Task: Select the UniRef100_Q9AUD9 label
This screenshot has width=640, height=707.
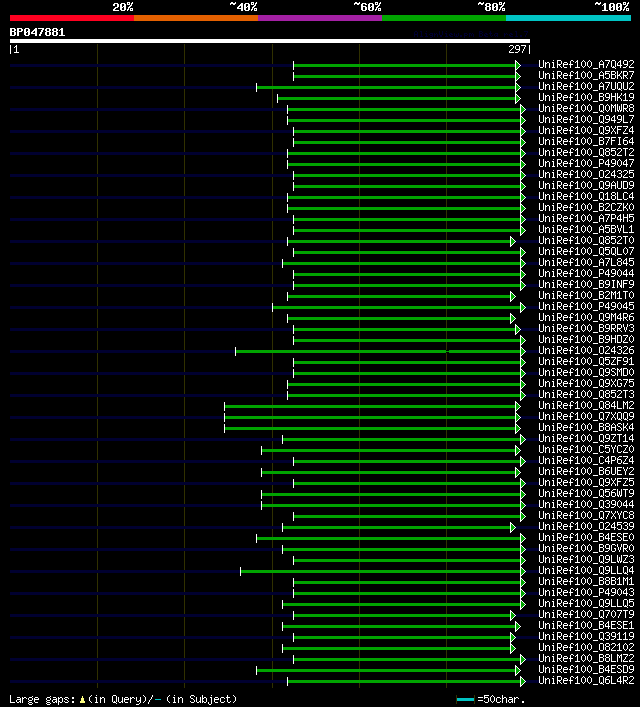Action: click(586, 185)
